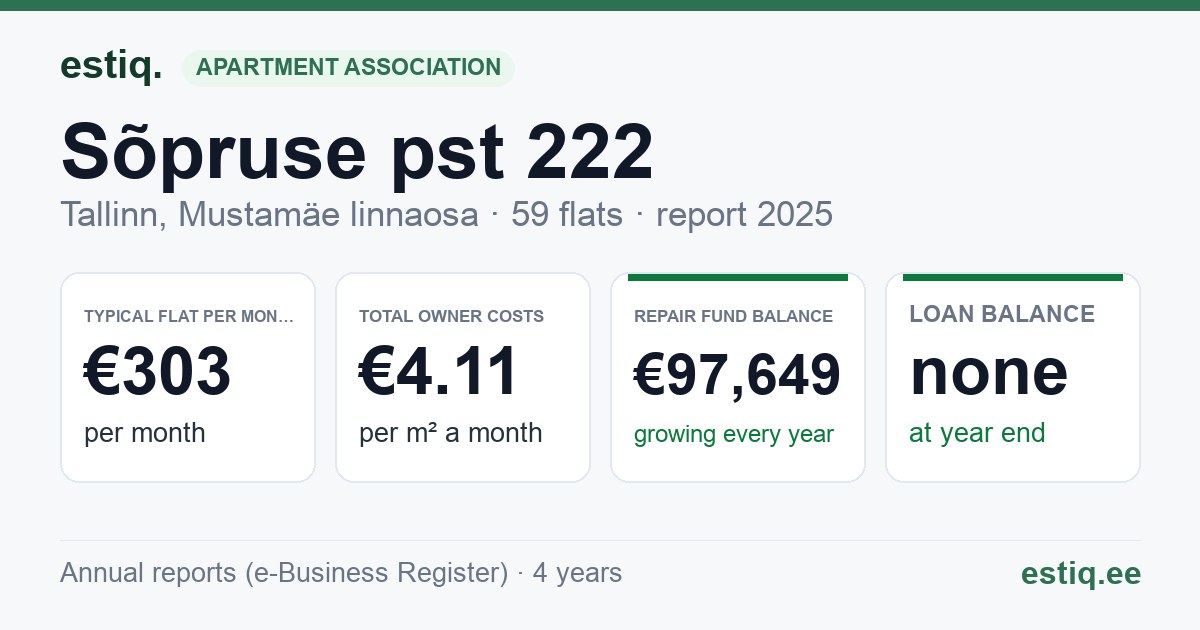Click the at year end text
Image resolution: width=1200 pixels, height=630 pixels.
tap(977, 433)
